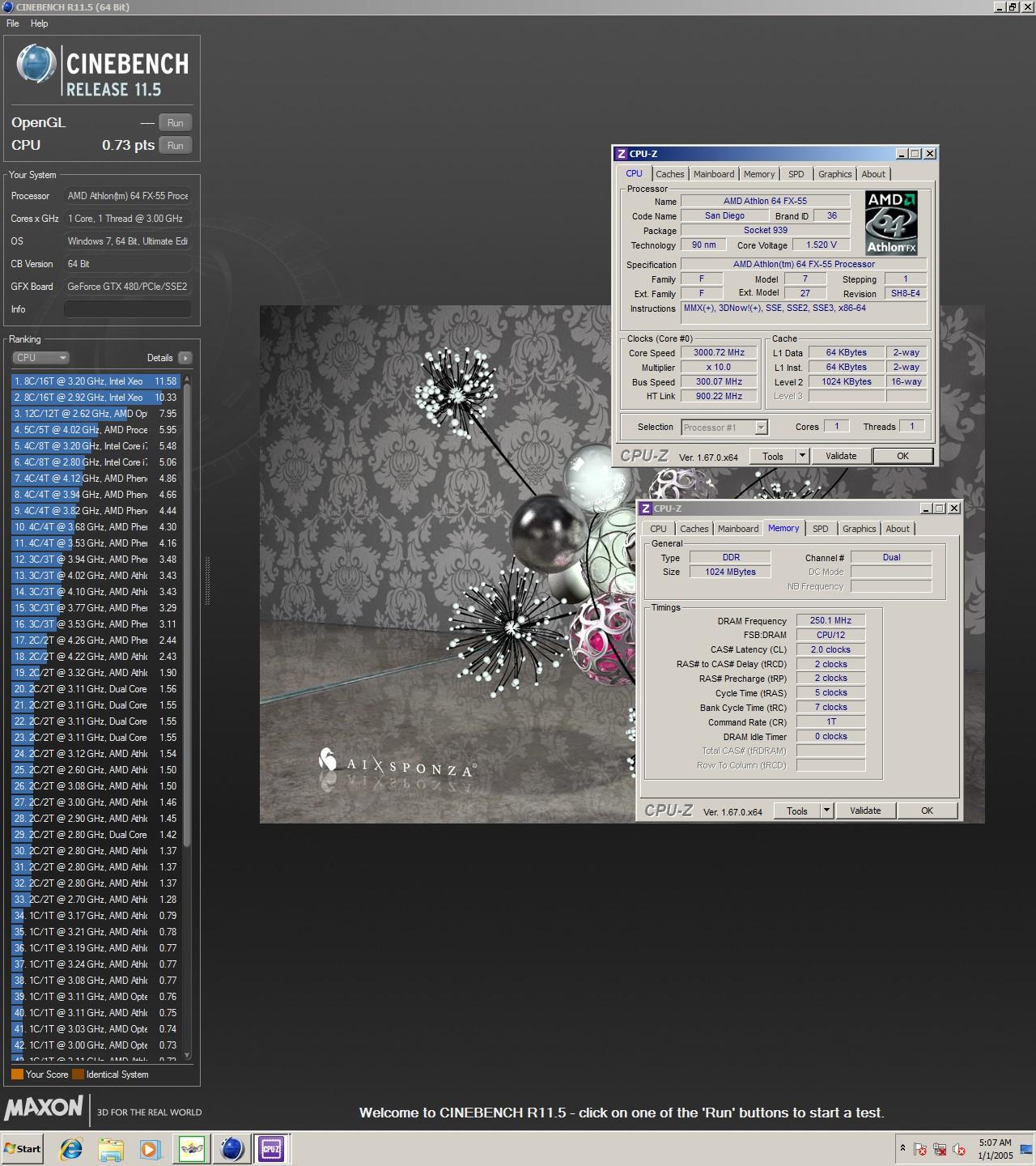Click the muted volume tray icon
The width and height of the screenshot is (1036, 1166).
tap(959, 1149)
